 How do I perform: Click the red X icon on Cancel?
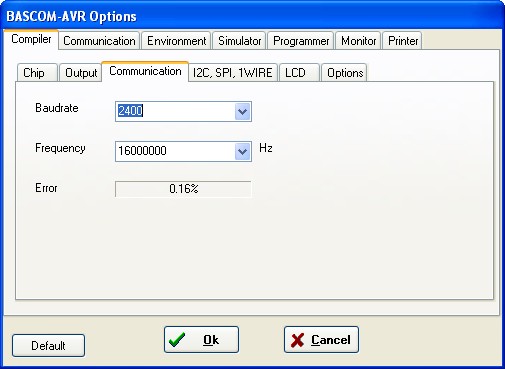pos(297,340)
